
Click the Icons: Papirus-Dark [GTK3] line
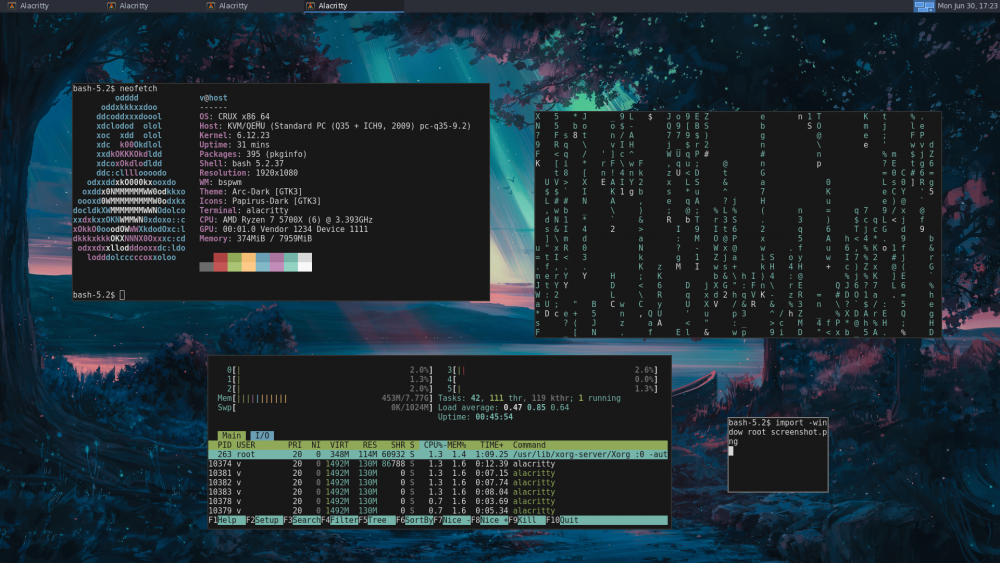coord(260,201)
